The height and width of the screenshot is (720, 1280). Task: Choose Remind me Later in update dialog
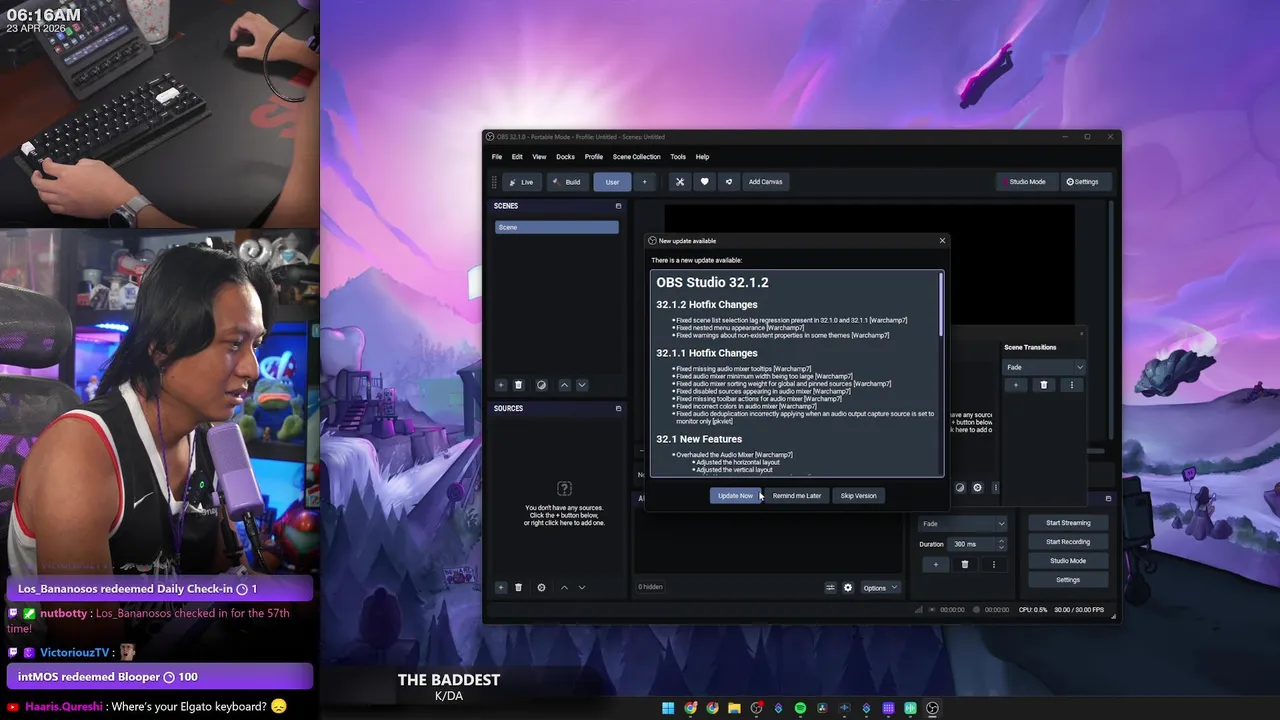796,496
